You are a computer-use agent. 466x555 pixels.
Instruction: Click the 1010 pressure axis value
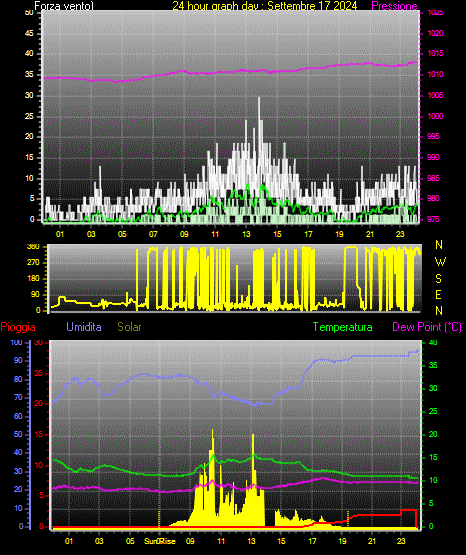[435, 74]
